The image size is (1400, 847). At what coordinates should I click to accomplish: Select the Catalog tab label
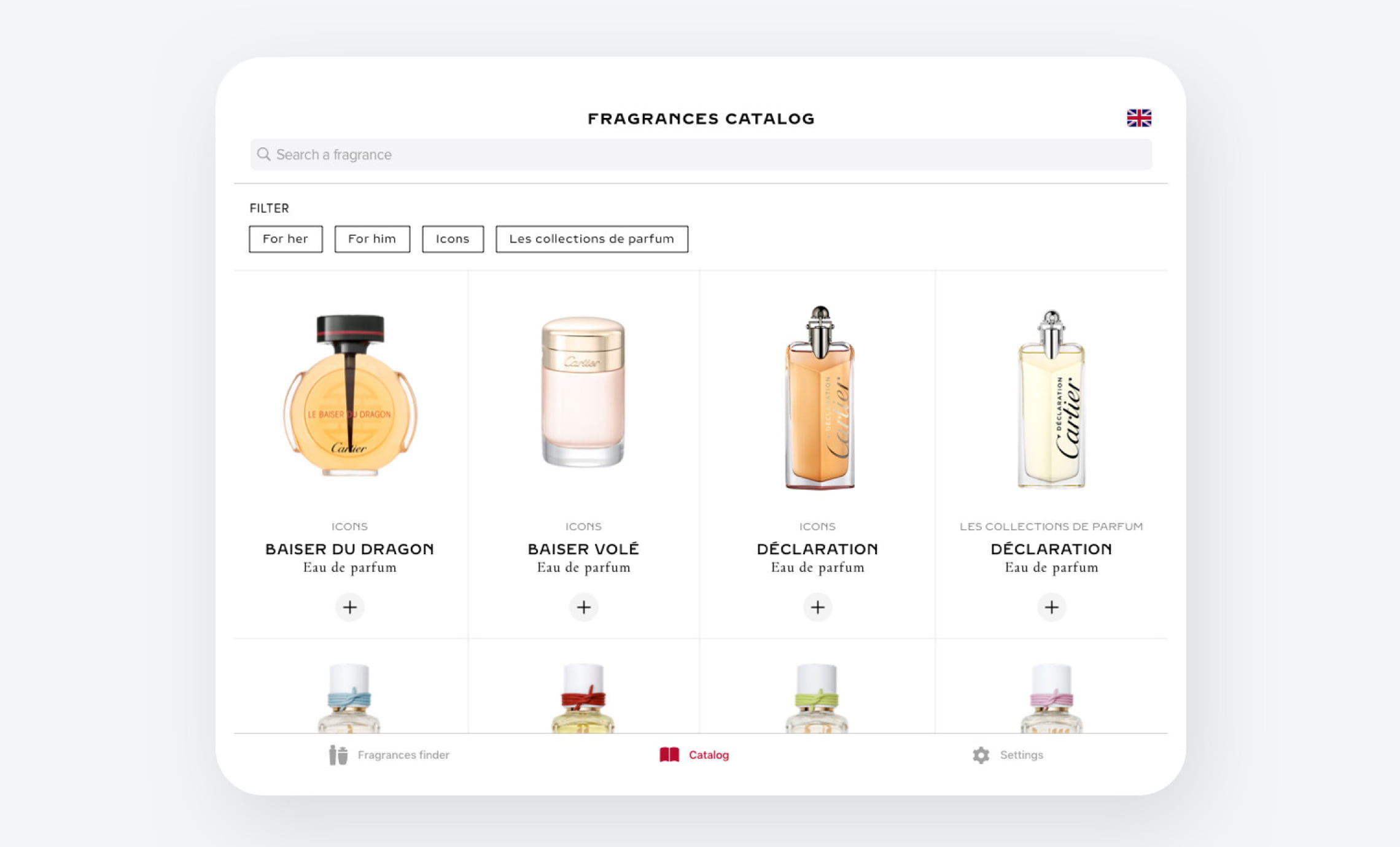pyautogui.click(x=709, y=755)
